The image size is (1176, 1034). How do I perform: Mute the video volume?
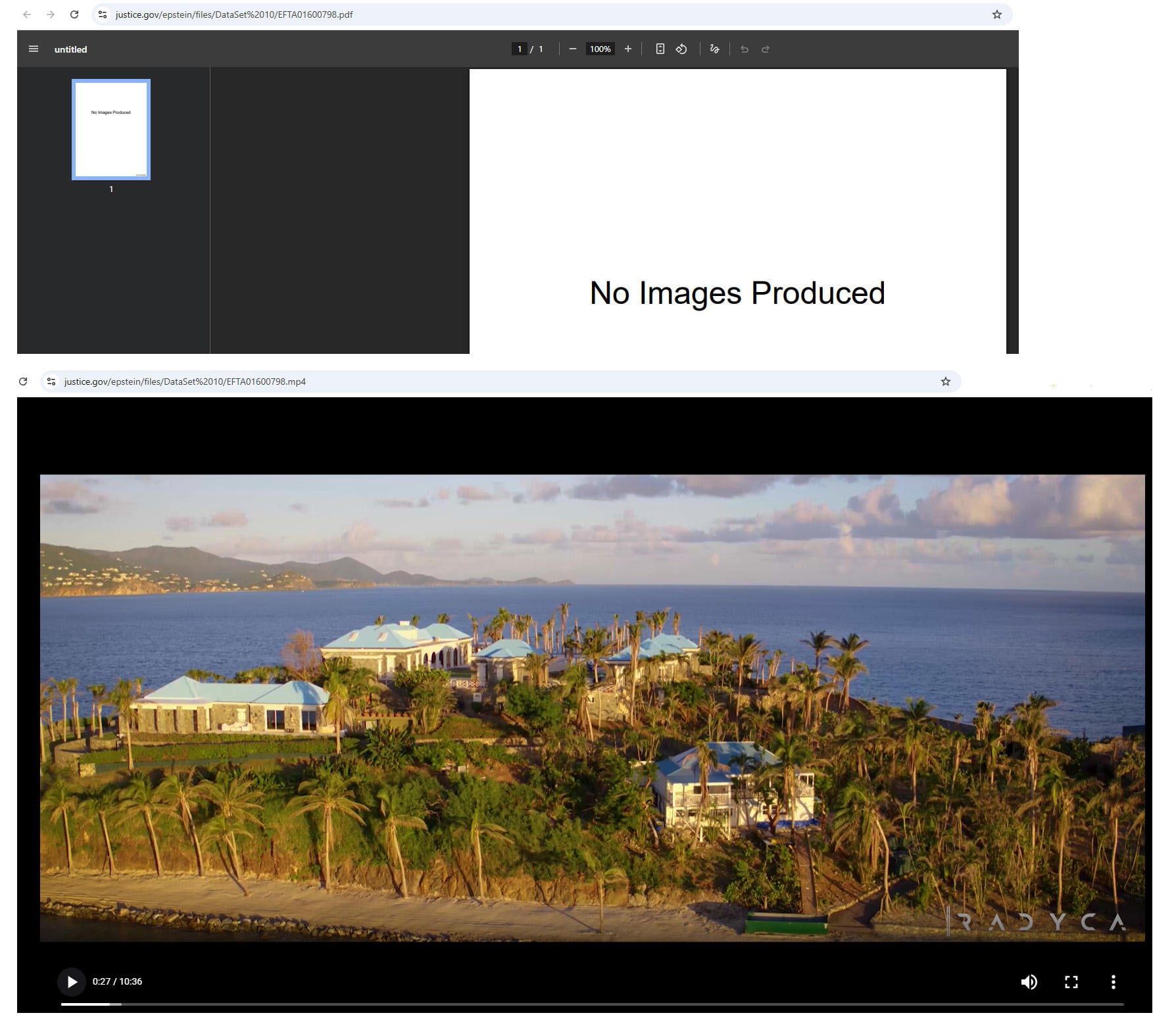pos(1029,982)
